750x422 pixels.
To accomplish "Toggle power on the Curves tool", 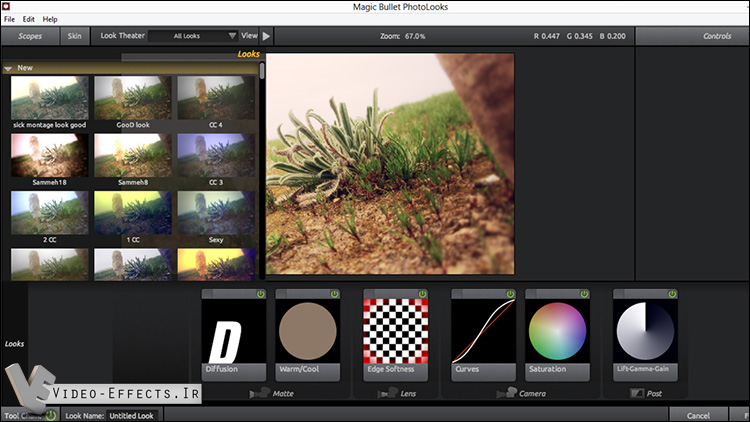I will [510, 294].
